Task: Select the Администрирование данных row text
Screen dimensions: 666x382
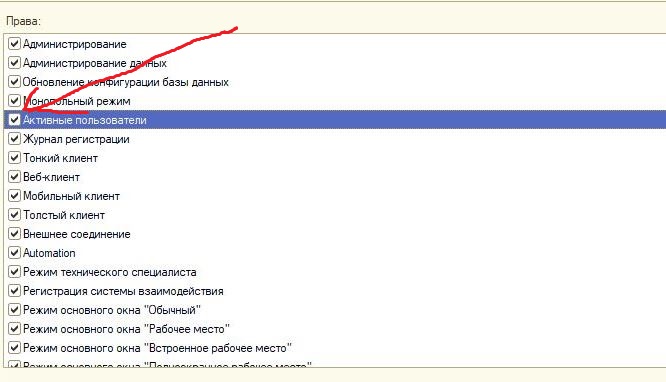Action: click(95, 63)
